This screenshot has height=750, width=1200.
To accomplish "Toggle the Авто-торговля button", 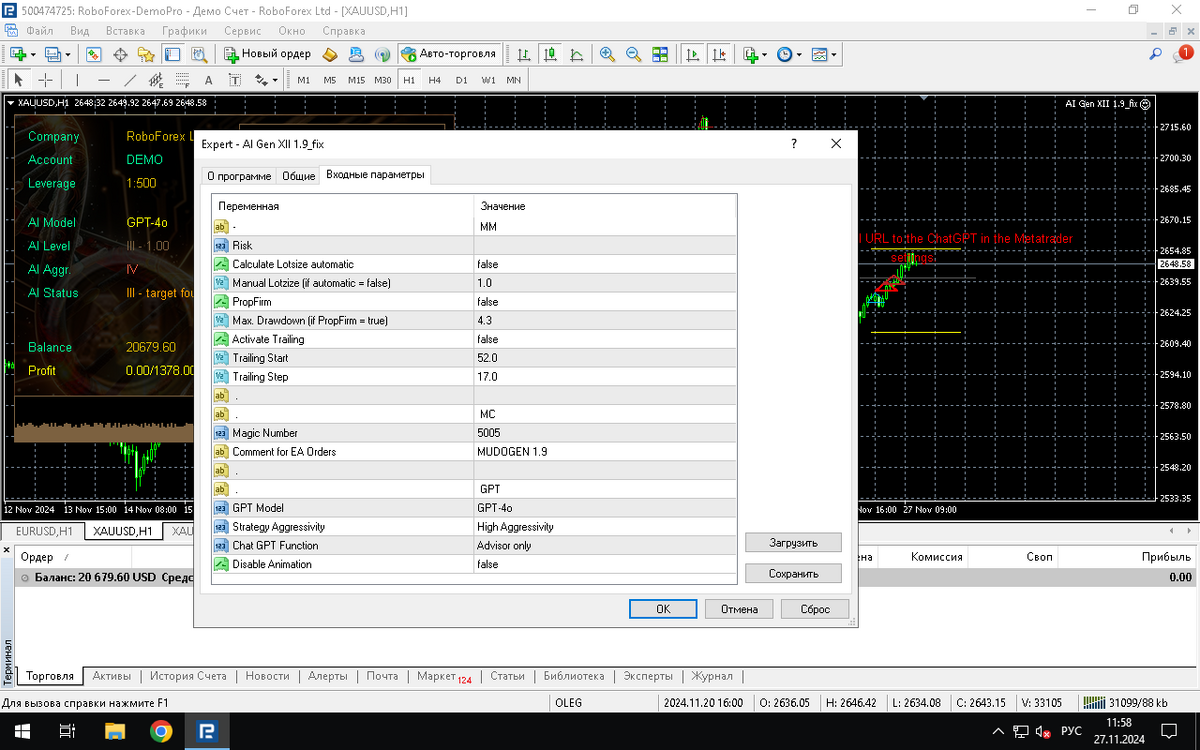I will click(449, 54).
